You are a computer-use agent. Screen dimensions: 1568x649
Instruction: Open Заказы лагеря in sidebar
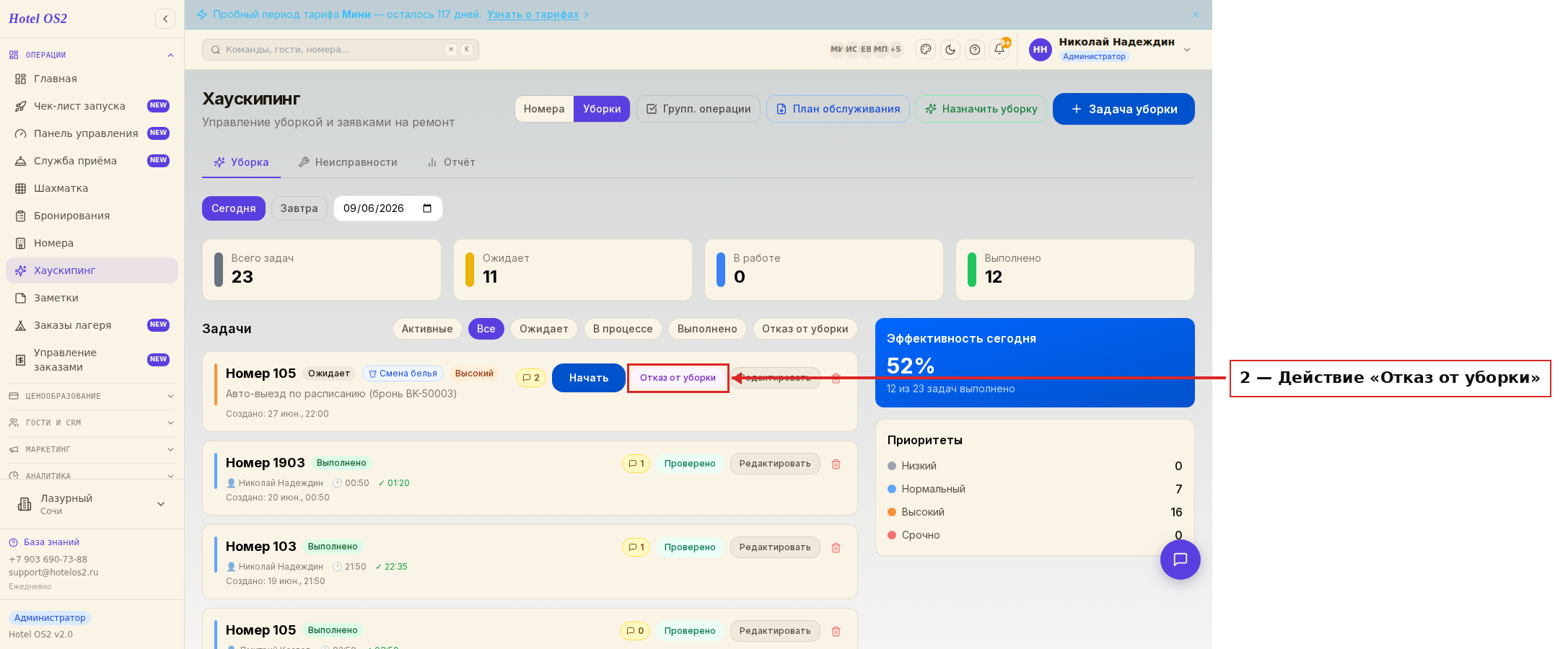pos(92,325)
